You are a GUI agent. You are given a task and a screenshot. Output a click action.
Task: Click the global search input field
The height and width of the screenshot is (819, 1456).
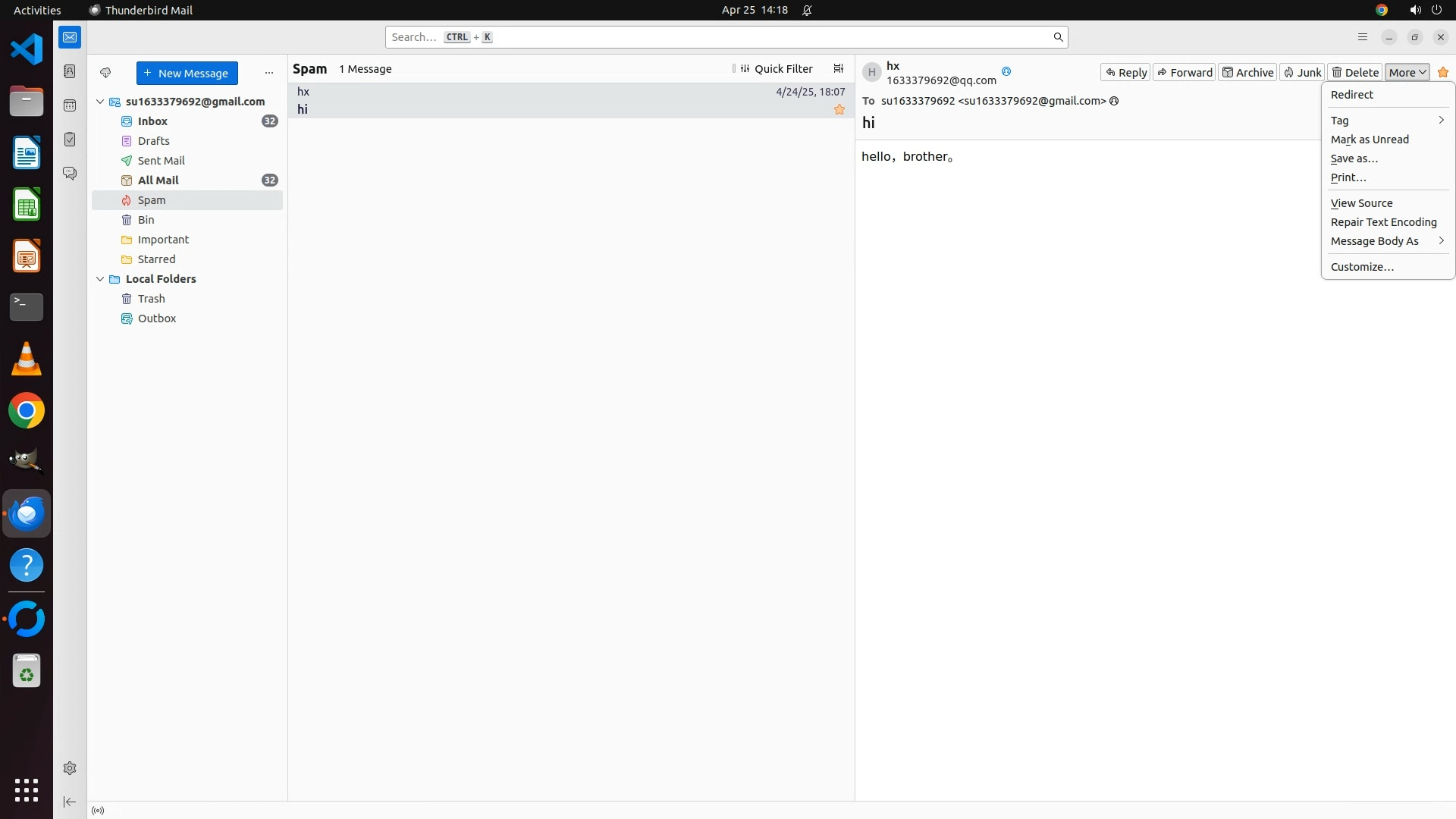(x=720, y=37)
